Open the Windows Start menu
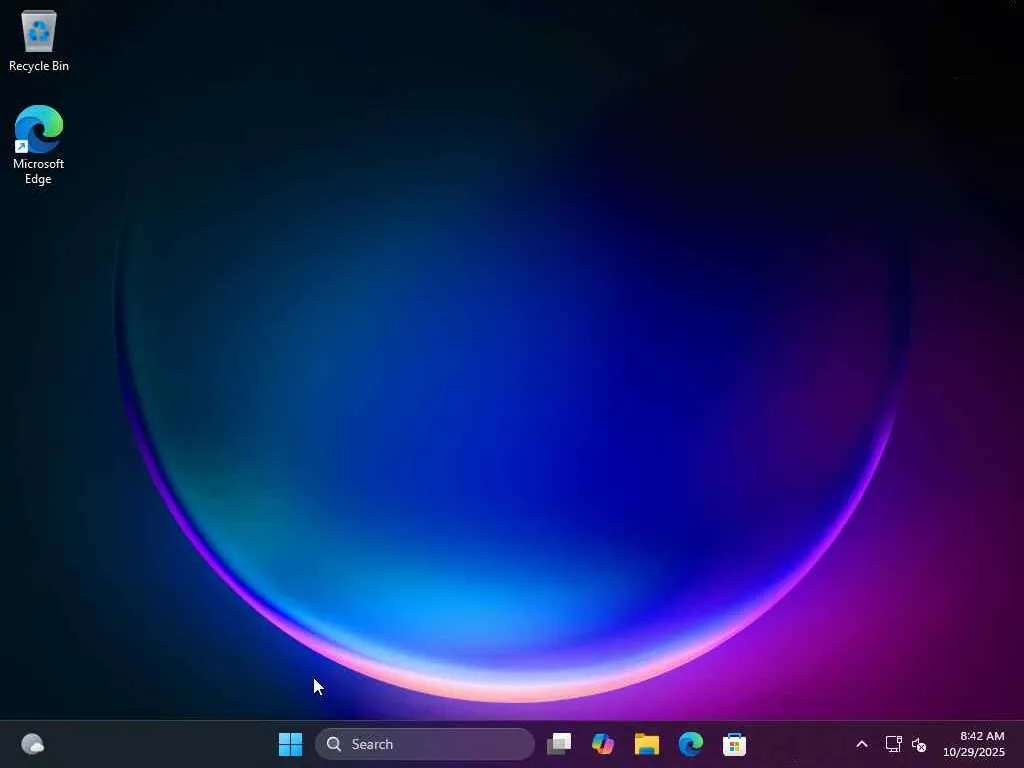 pos(290,744)
